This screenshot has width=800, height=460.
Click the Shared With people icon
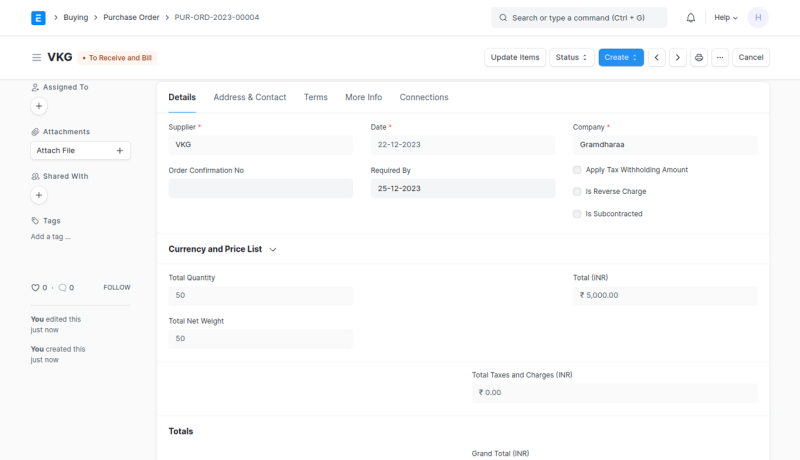point(35,176)
